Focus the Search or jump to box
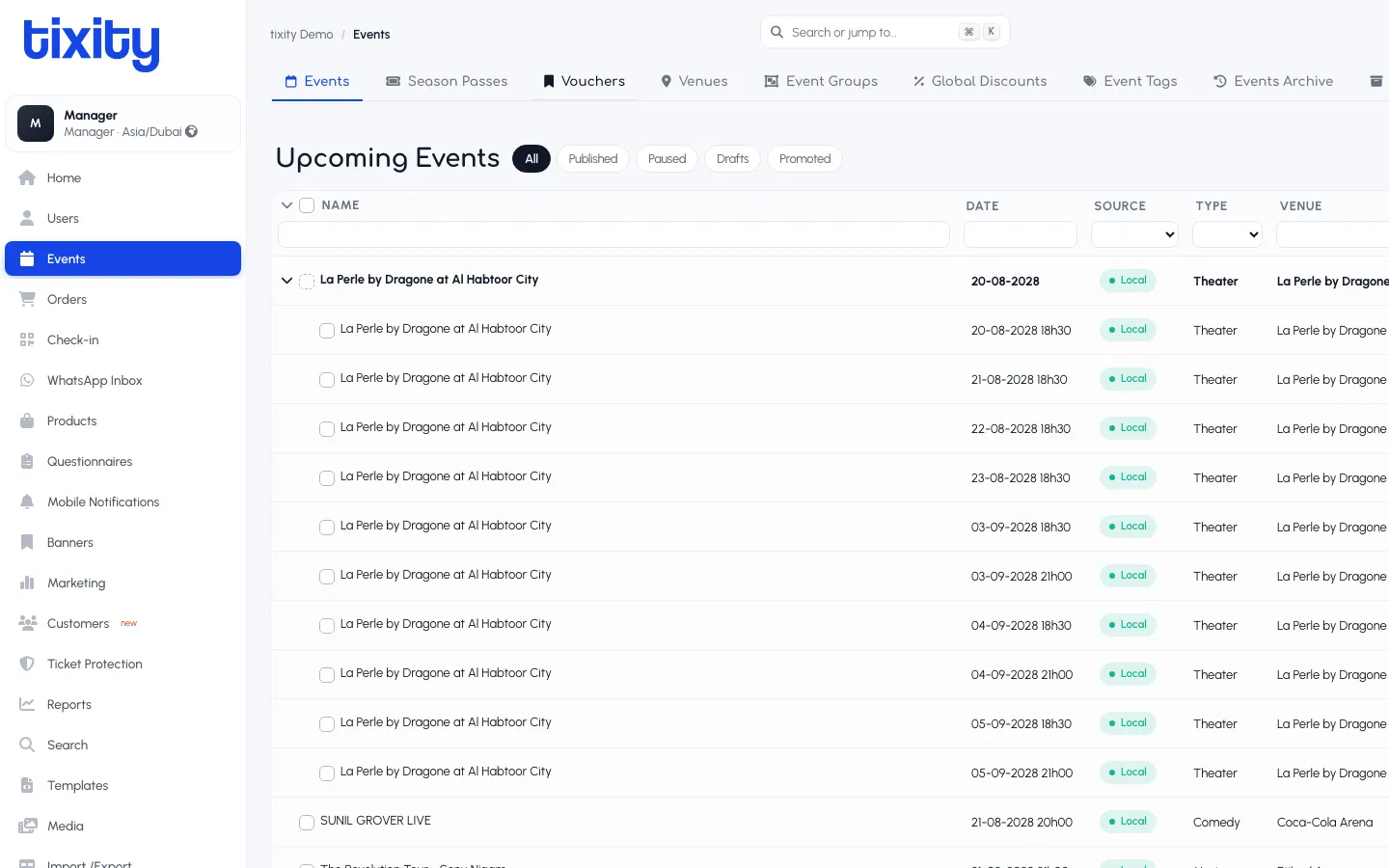Viewport: 1389px width, 868px height. (x=885, y=32)
